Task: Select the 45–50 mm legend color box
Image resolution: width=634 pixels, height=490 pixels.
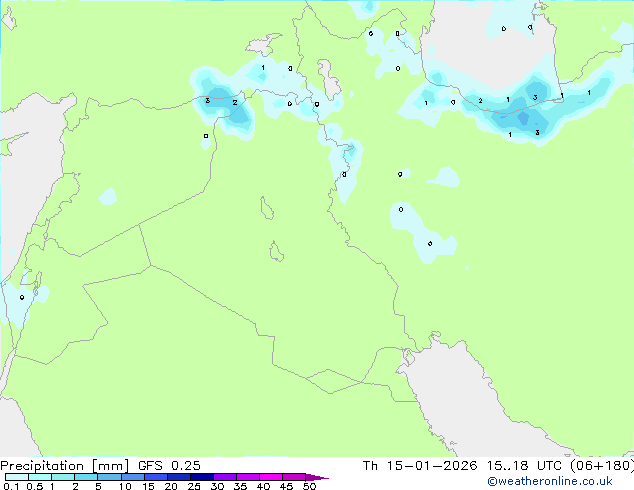Action: click(294, 477)
